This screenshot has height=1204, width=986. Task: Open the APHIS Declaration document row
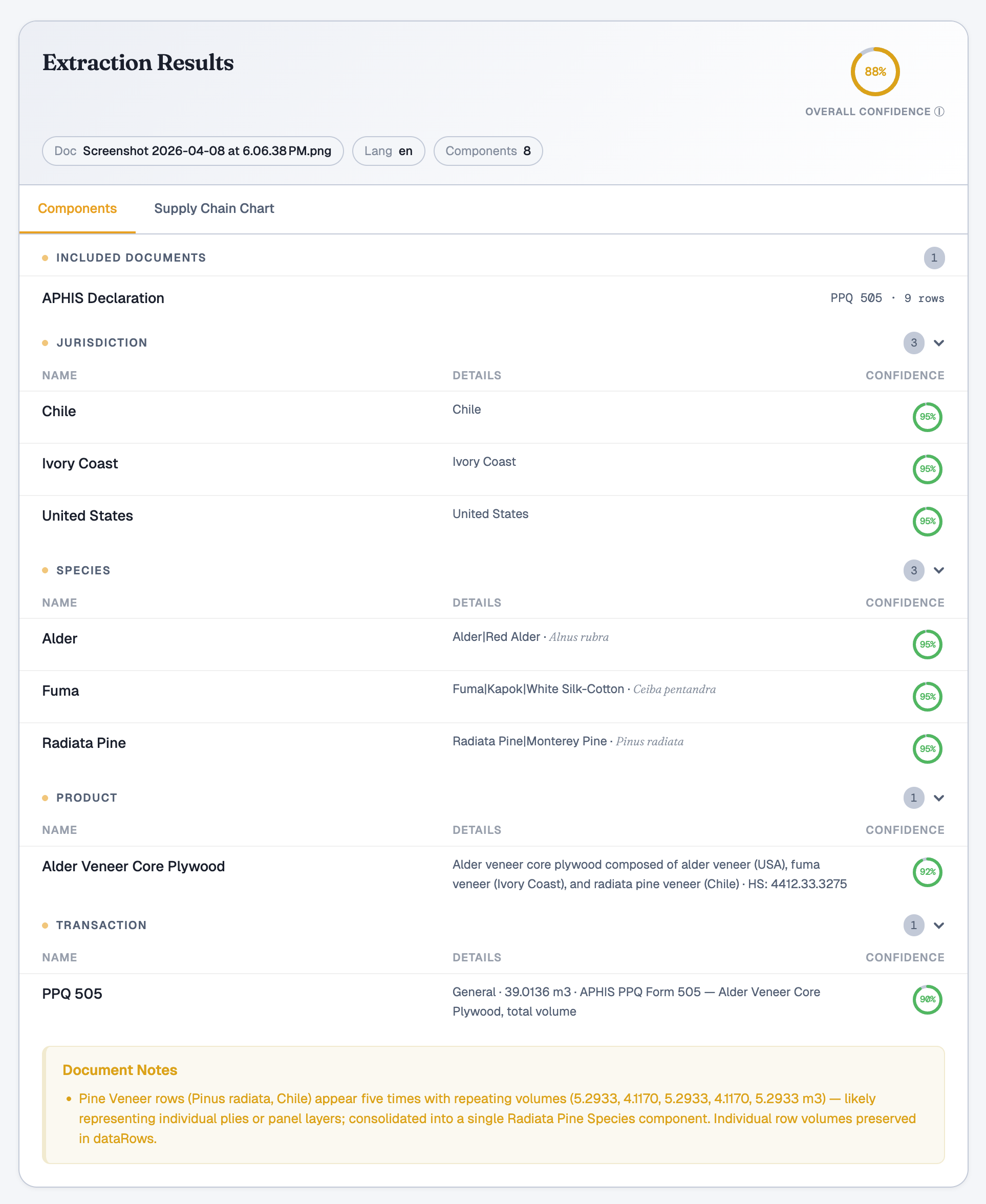click(103, 298)
